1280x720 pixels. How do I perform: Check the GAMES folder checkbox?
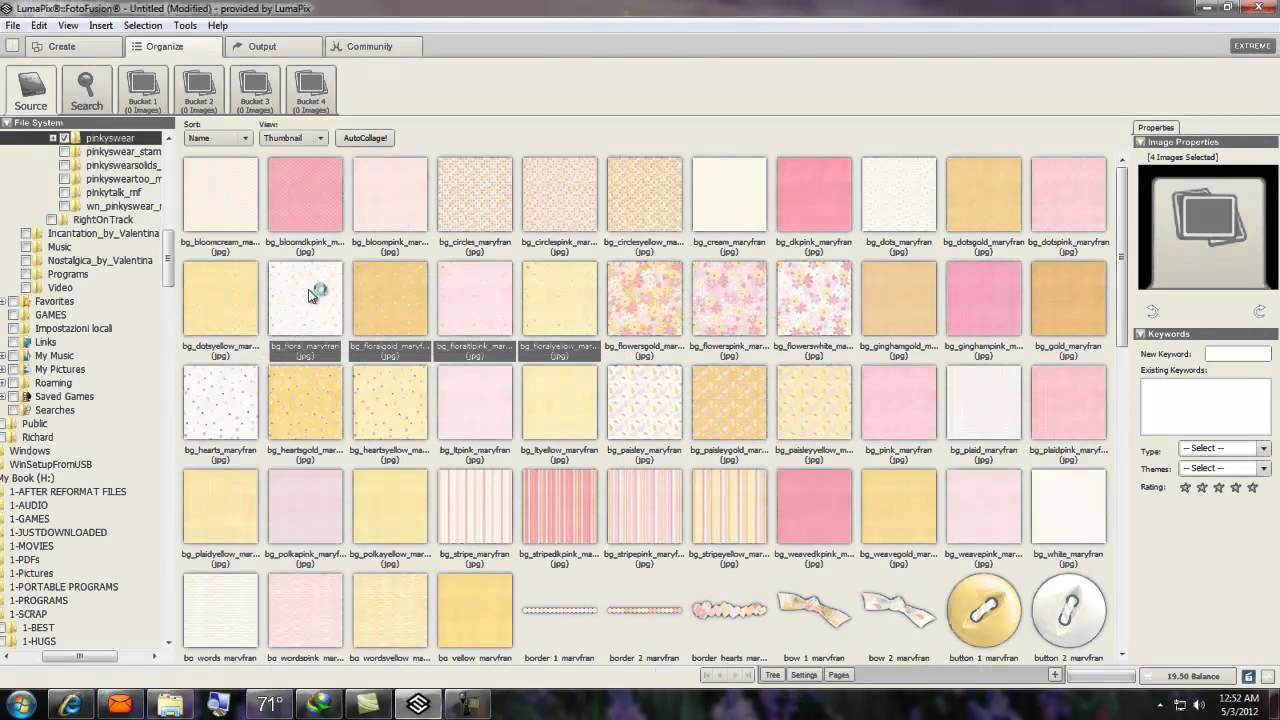coord(13,315)
